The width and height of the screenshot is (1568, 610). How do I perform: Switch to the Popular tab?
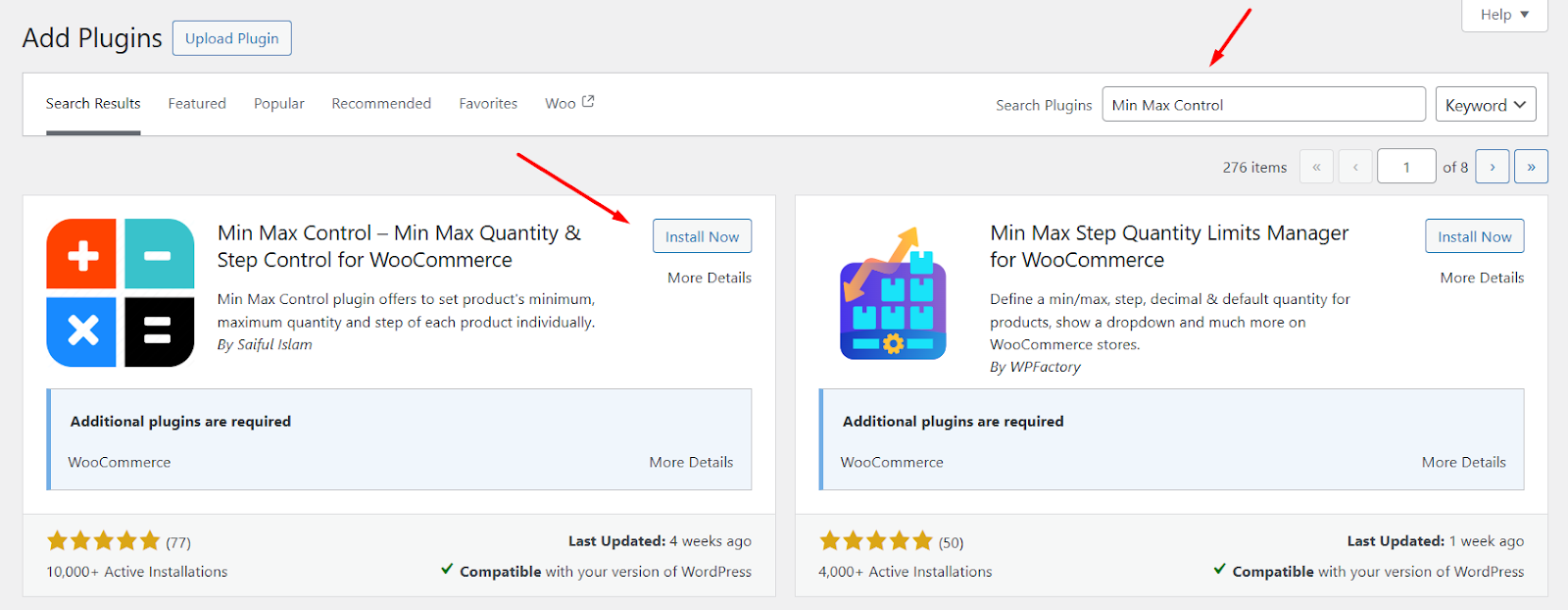(x=279, y=103)
